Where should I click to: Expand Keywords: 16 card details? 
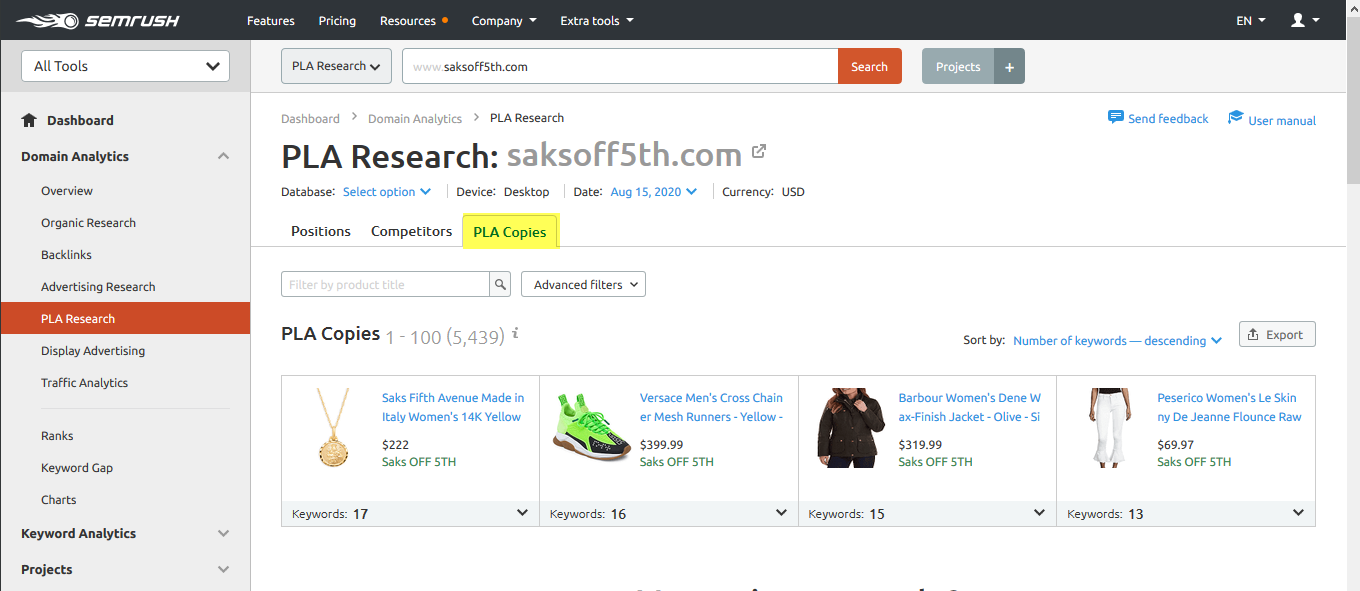(x=781, y=513)
